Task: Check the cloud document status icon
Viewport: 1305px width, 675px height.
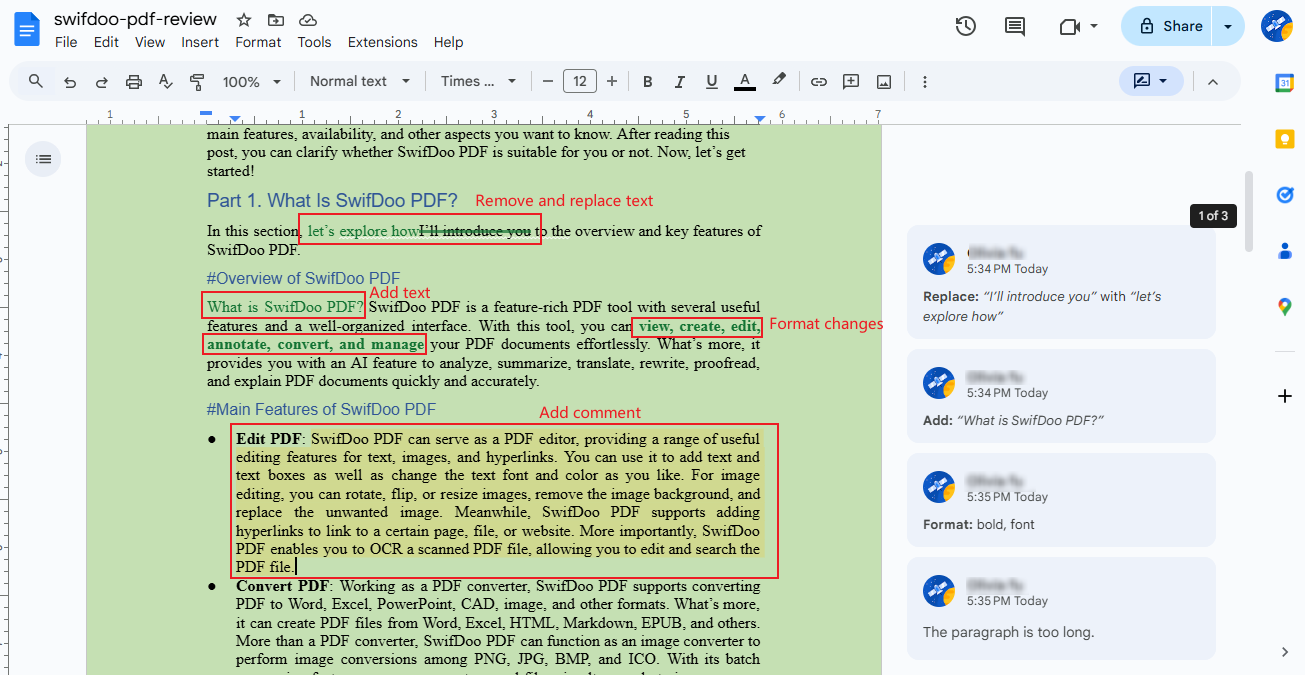Action: (x=308, y=20)
